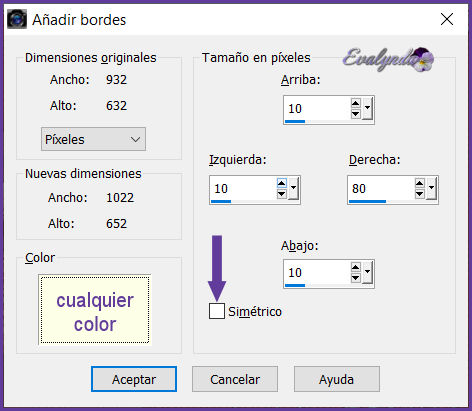Increase the Izquierda value with up arrow
This screenshot has width=472, height=411.
click(282, 183)
